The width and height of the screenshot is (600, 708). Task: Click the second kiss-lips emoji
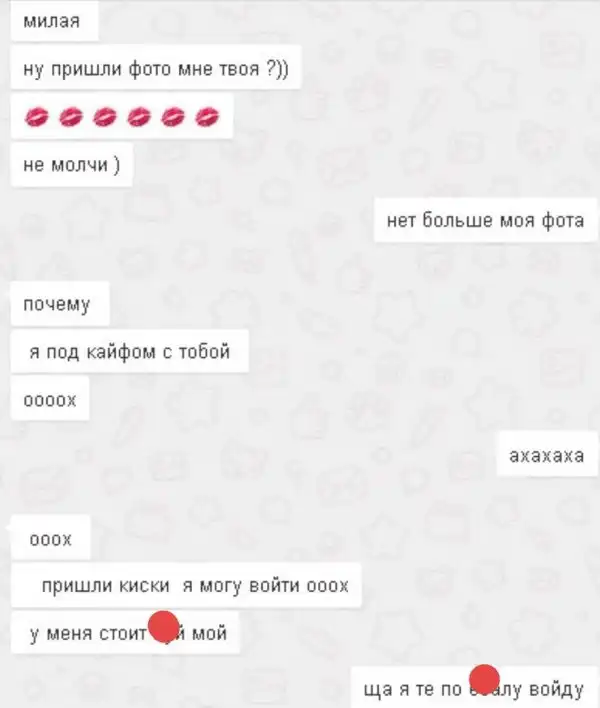click(x=71, y=117)
